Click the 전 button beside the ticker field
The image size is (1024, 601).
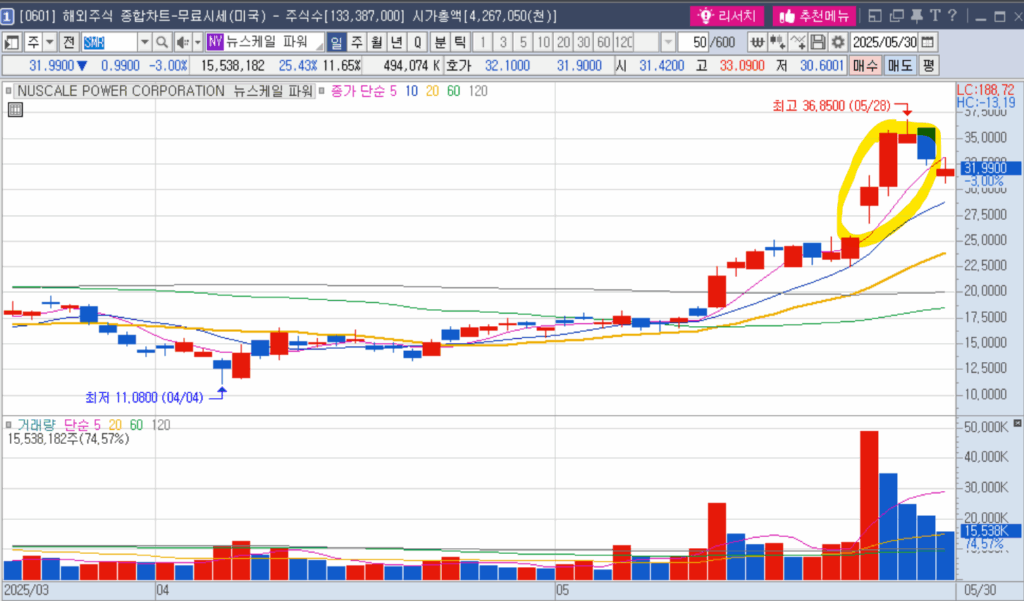(x=69, y=42)
